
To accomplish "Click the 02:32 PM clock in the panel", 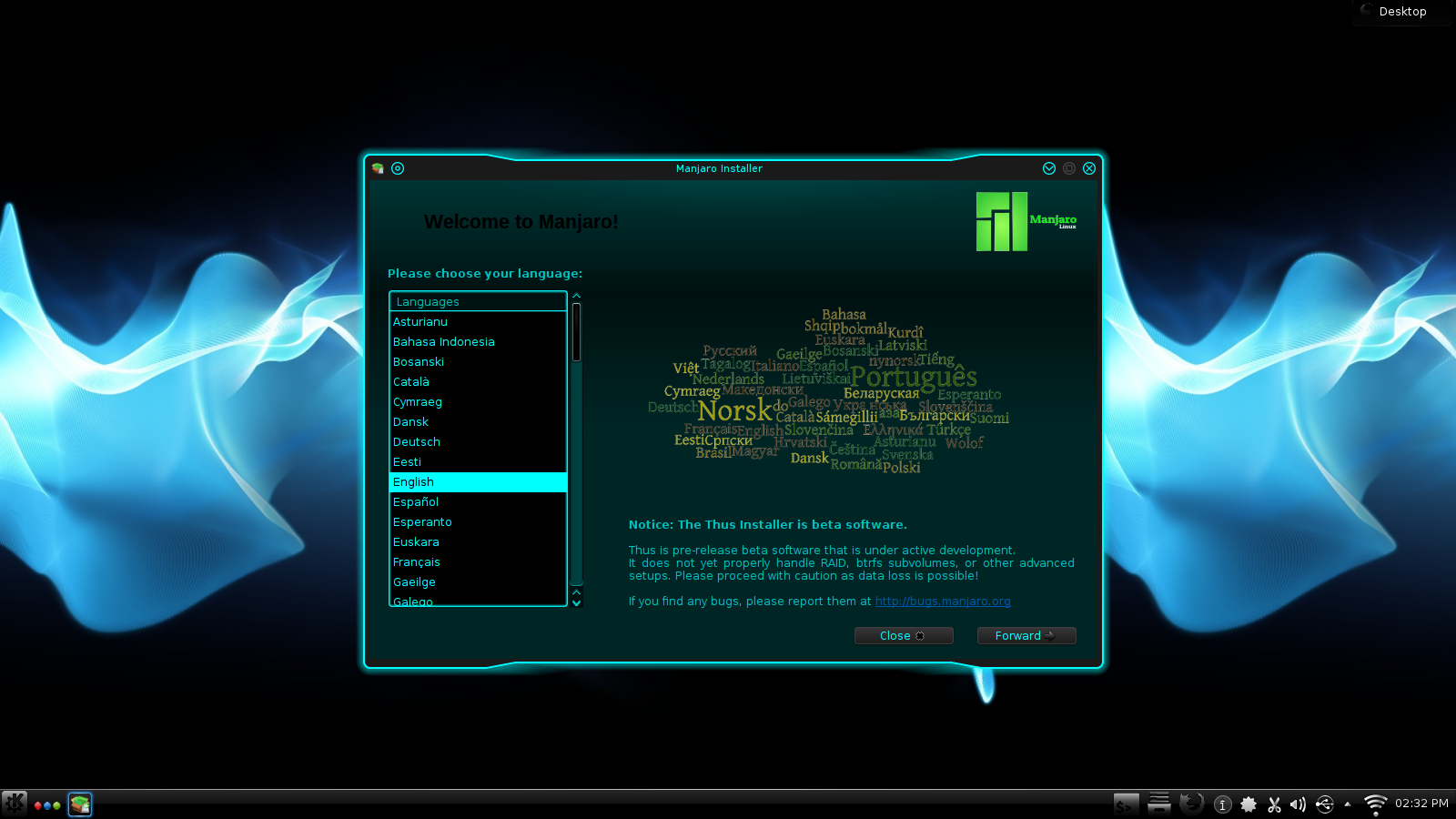I will [x=1421, y=804].
